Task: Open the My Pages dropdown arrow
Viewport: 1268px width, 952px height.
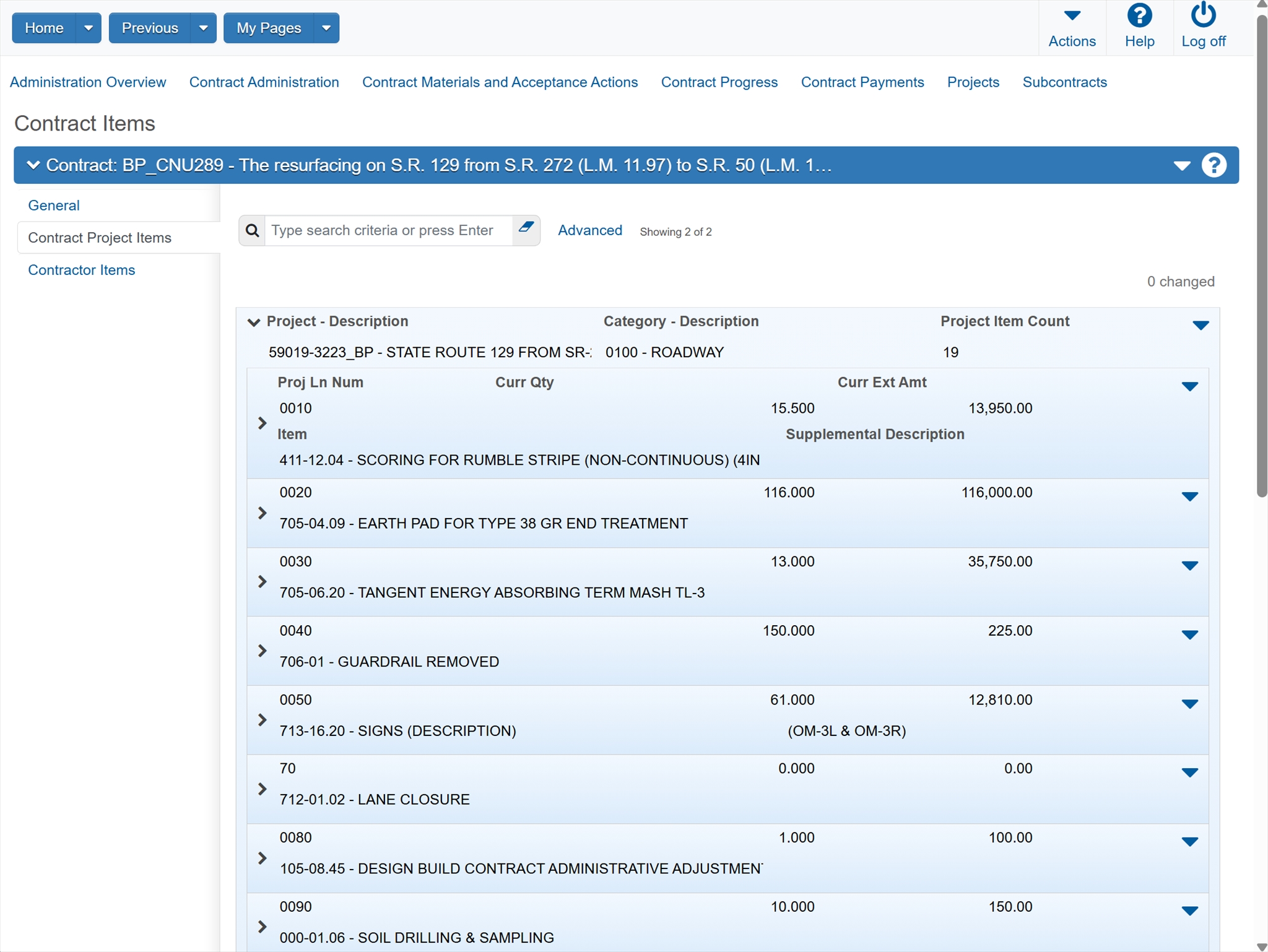Action: pyautogui.click(x=326, y=28)
